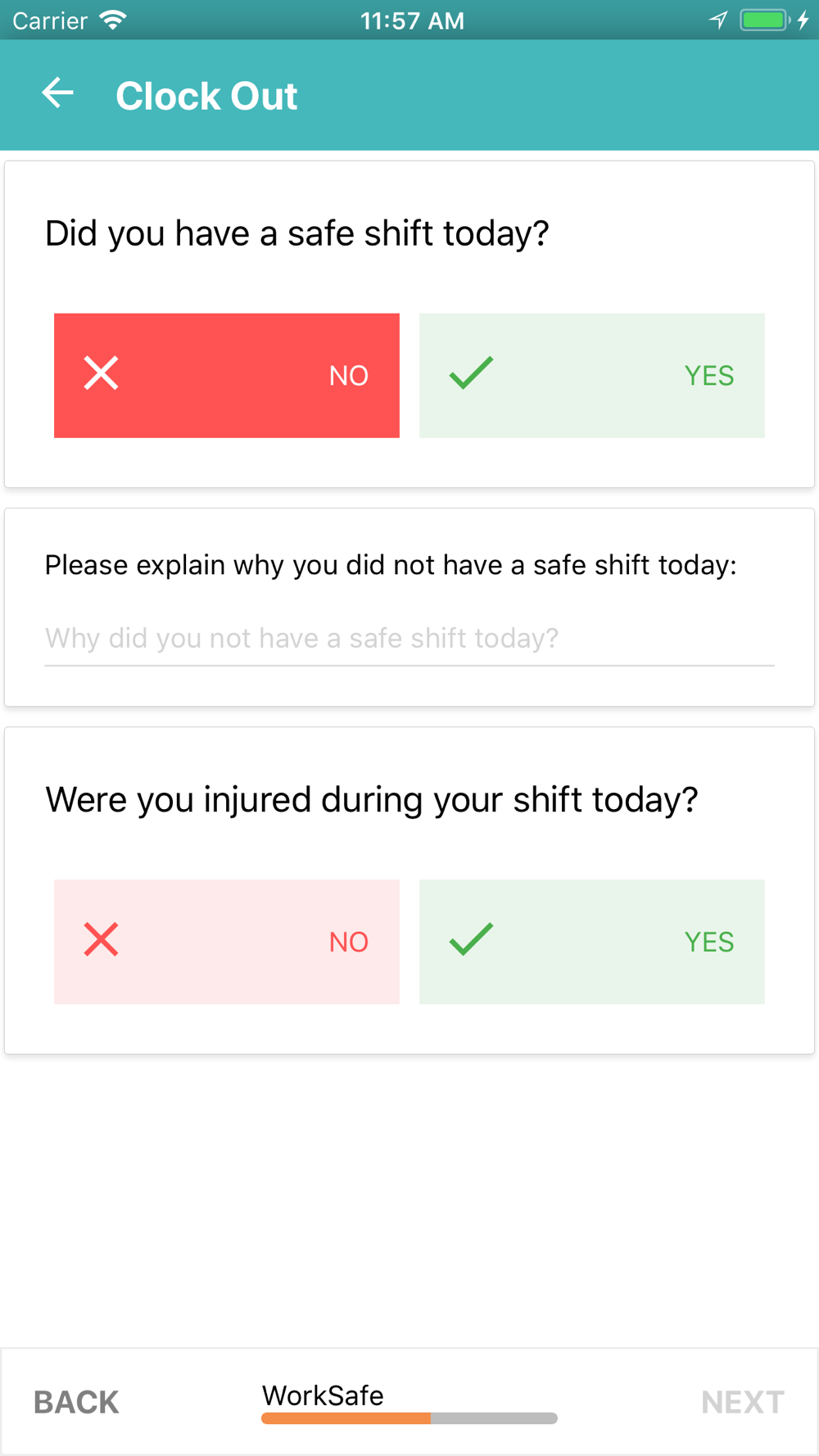Click the green checkmark under injured question
Screen dimensions: 819x1456
pos(471,940)
